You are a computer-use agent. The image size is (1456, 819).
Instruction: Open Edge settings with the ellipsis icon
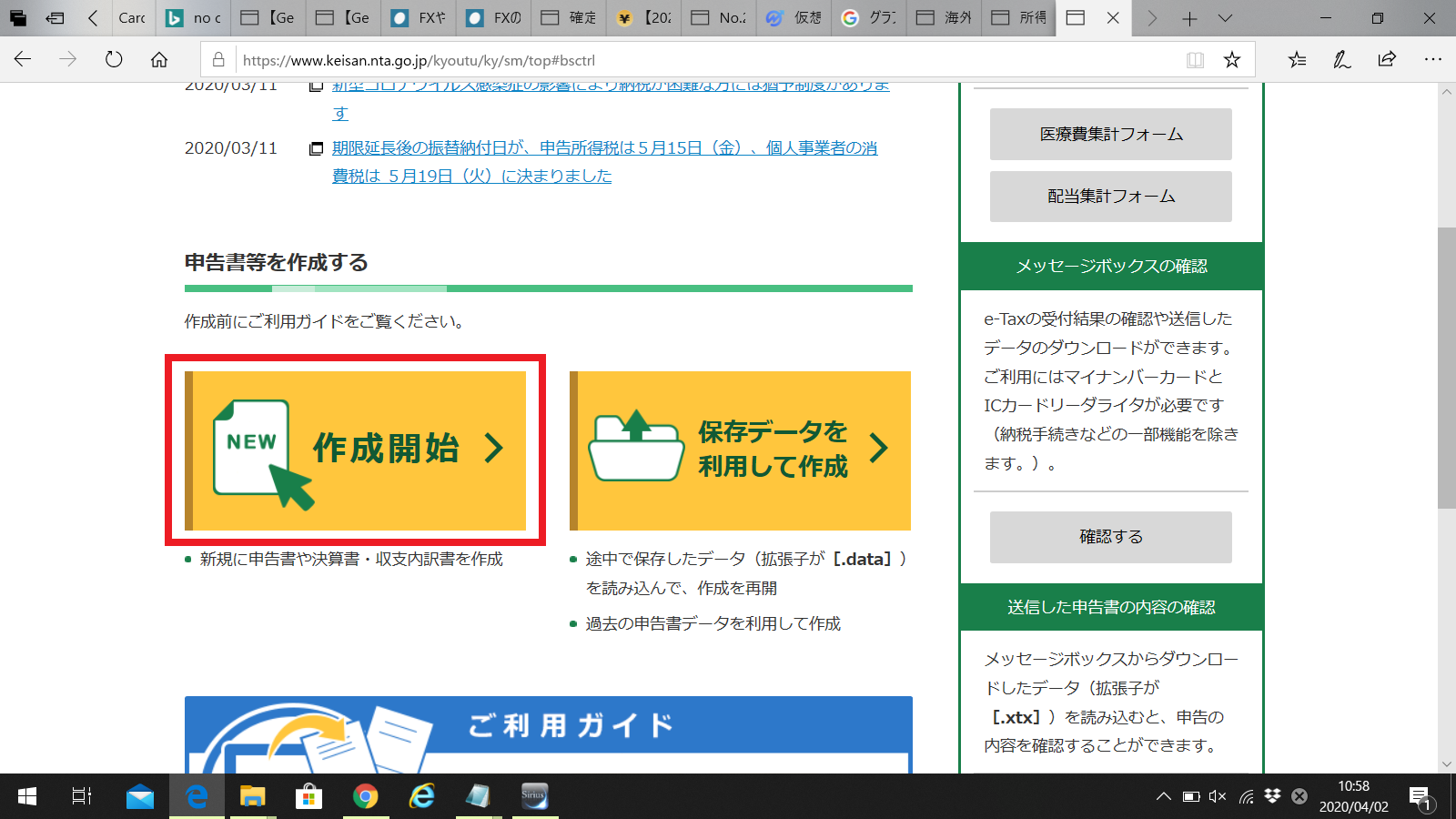point(1433,59)
